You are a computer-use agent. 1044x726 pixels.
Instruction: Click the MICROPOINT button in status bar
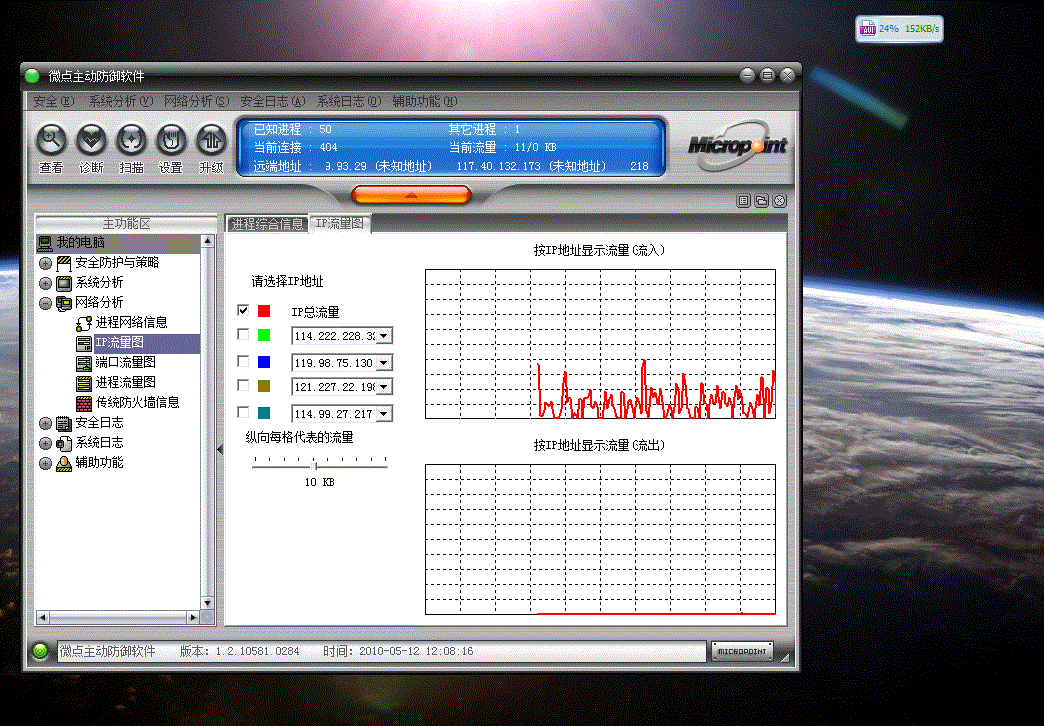point(742,651)
